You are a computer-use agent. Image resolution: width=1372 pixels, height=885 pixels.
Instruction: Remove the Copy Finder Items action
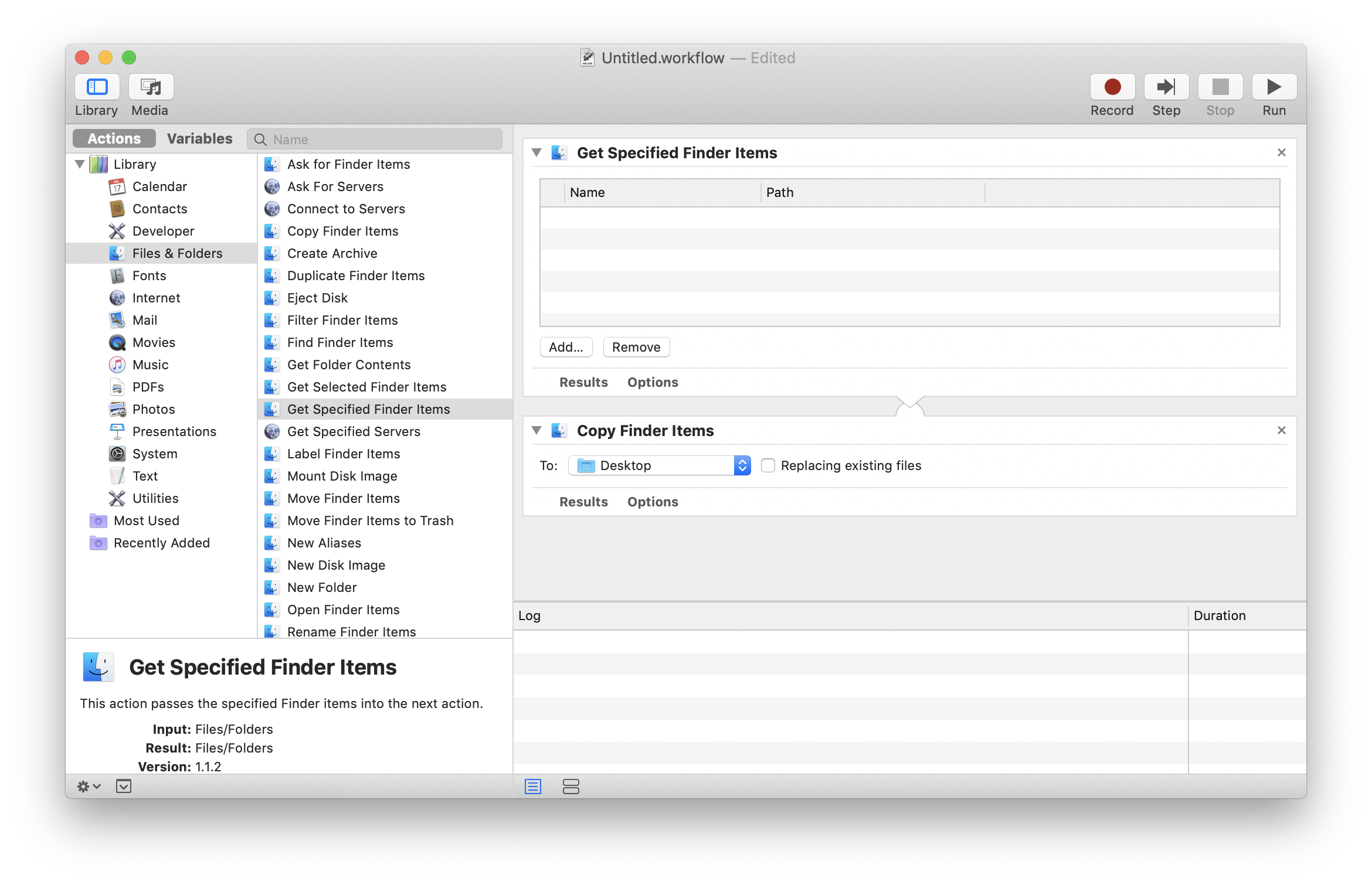click(1282, 430)
